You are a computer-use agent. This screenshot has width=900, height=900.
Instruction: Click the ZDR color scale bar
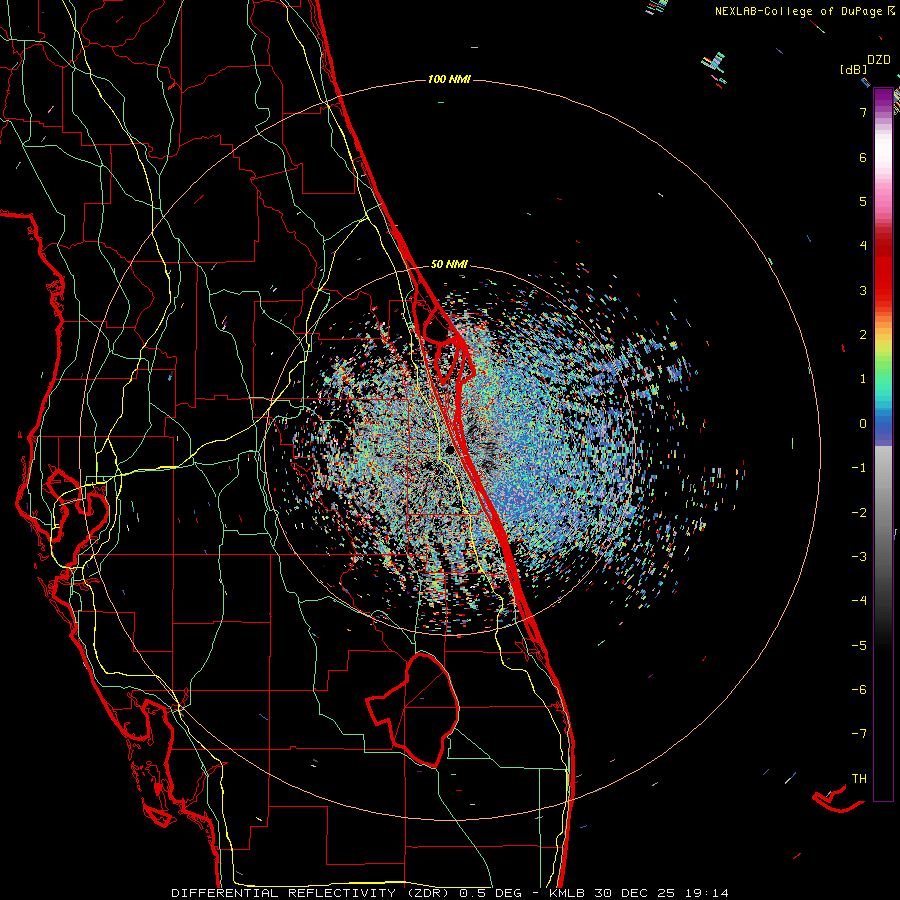click(x=883, y=445)
